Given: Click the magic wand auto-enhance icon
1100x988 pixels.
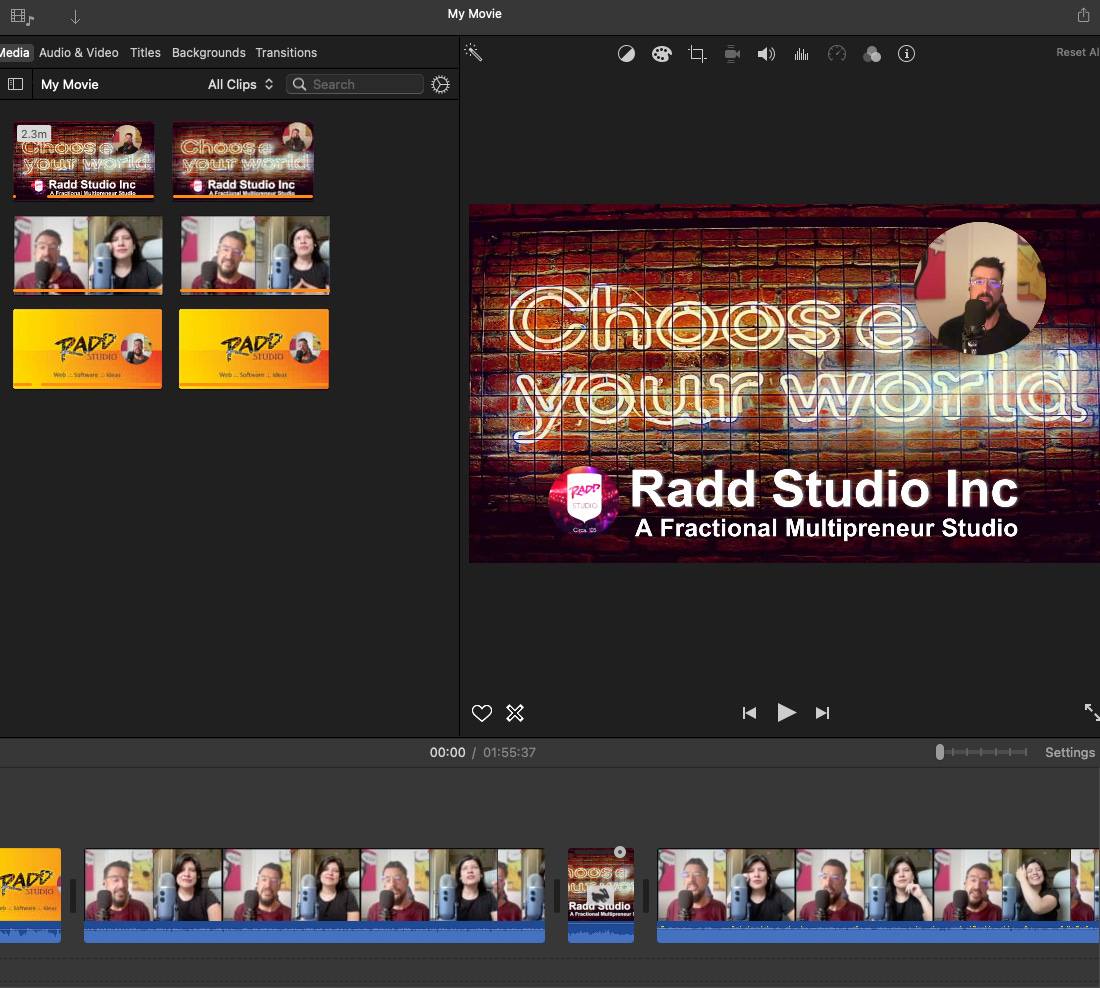Looking at the screenshot, I should 474,53.
